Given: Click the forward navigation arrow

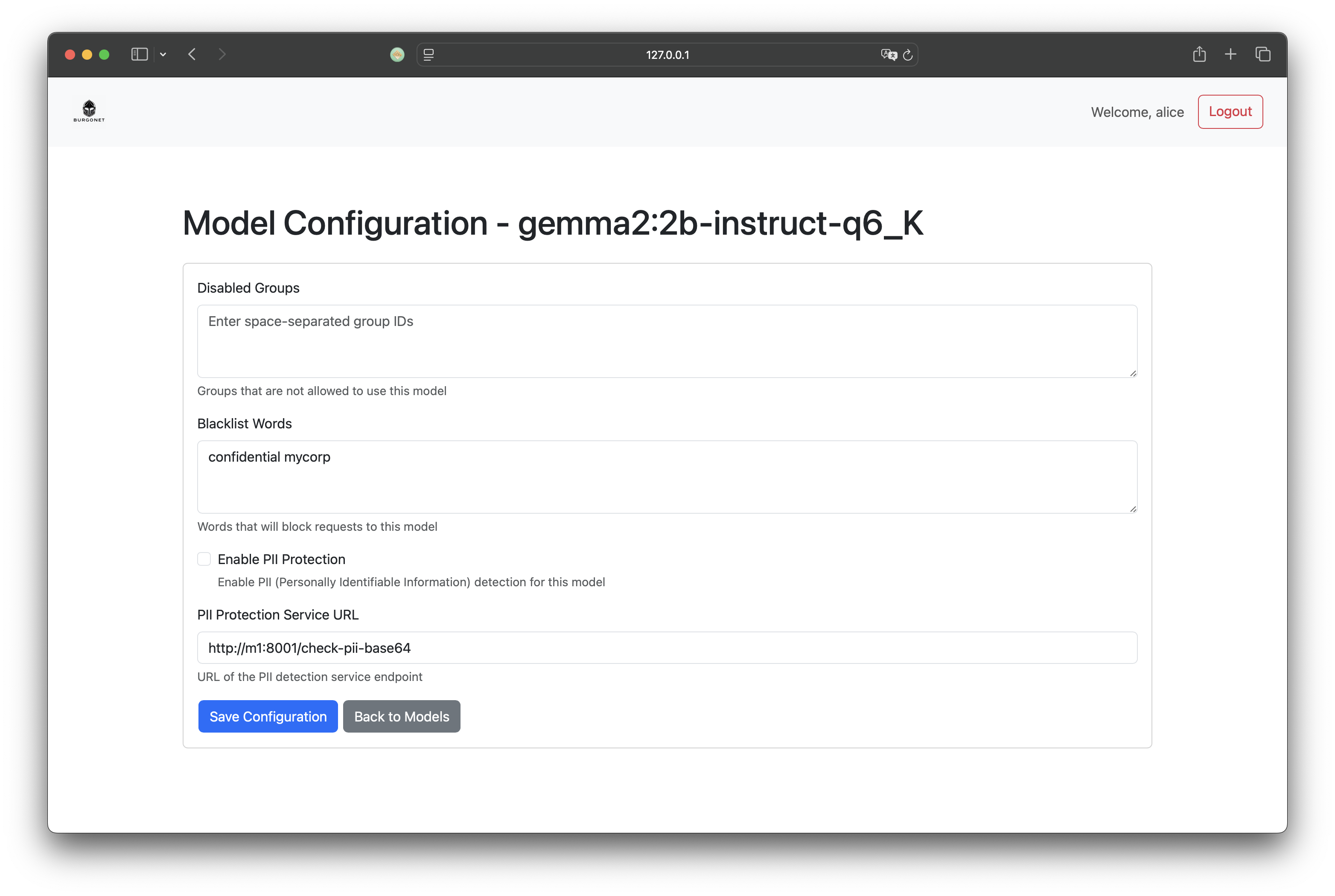Looking at the screenshot, I should (222, 54).
